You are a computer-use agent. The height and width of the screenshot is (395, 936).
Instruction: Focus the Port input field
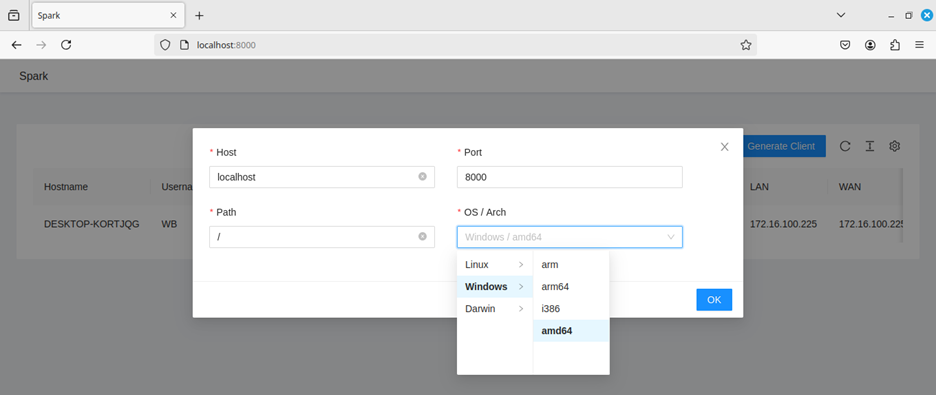point(569,177)
